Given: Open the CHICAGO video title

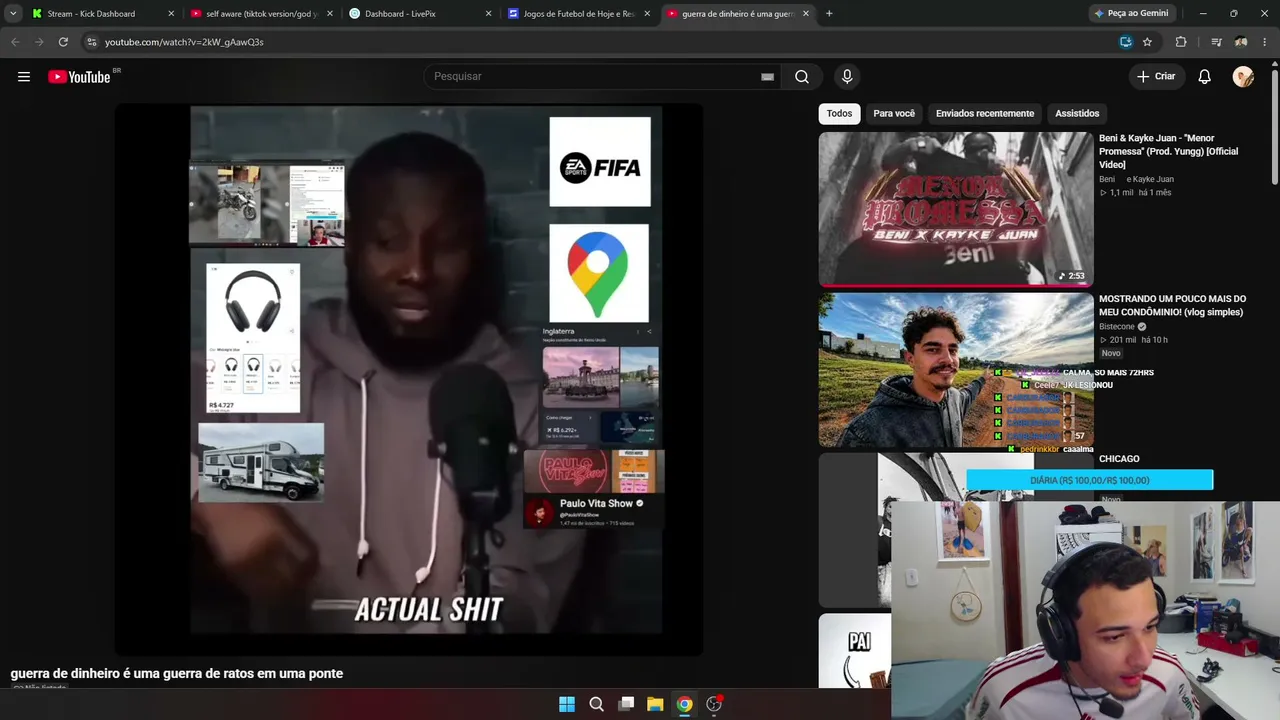Looking at the screenshot, I should [1119, 459].
